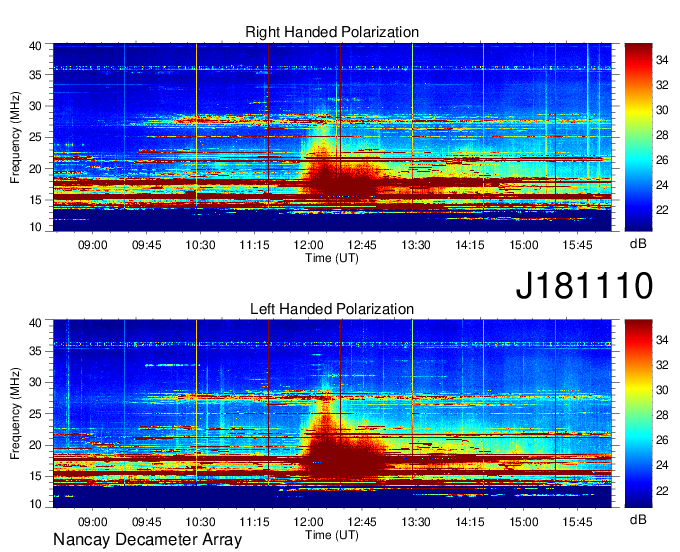
Task: Click the 15:45 tick under Left Handed plot
Action: [577, 521]
